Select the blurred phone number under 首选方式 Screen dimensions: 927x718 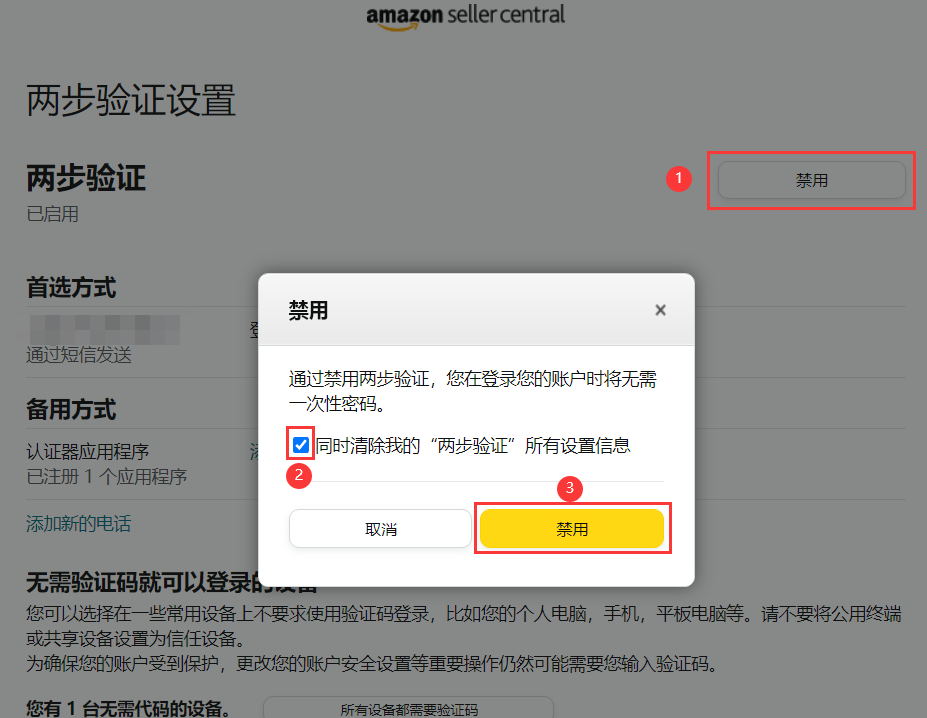(x=105, y=329)
